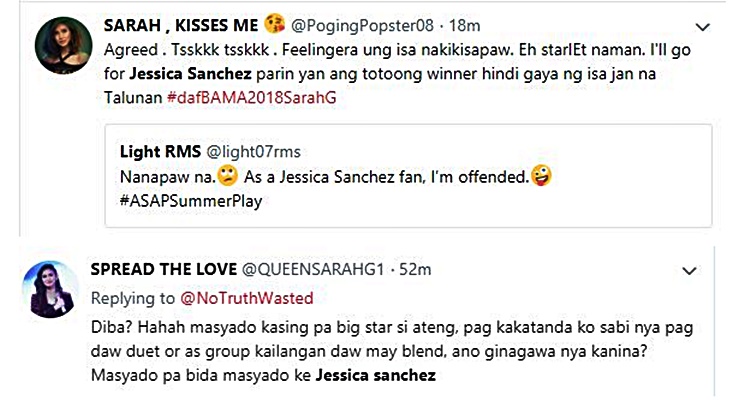Open the Light RMS quoted author name
The image size is (750, 400).
tap(159, 152)
